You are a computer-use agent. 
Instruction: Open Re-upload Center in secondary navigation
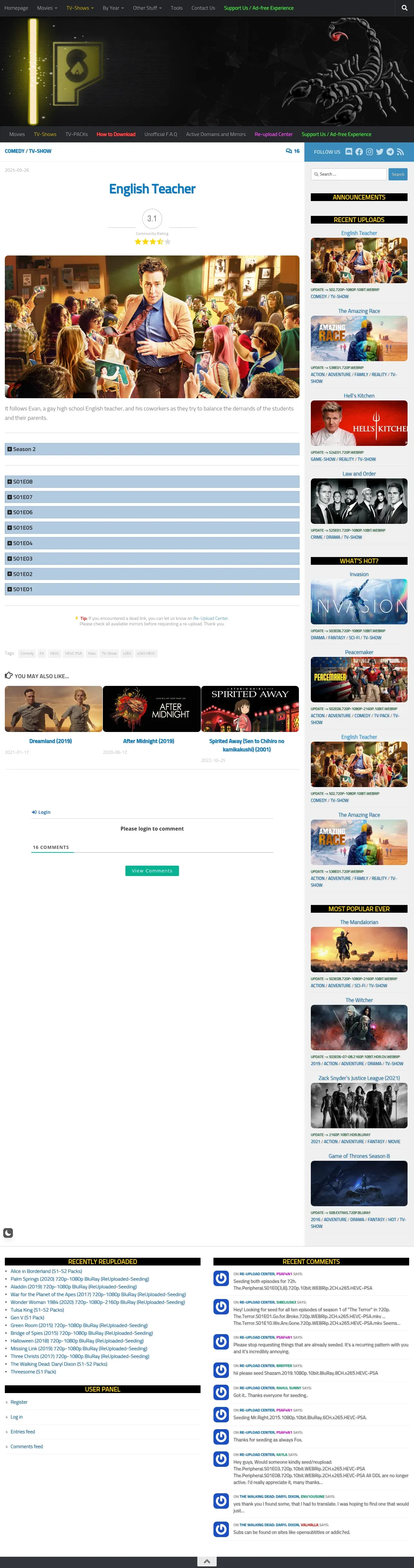coord(274,135)
